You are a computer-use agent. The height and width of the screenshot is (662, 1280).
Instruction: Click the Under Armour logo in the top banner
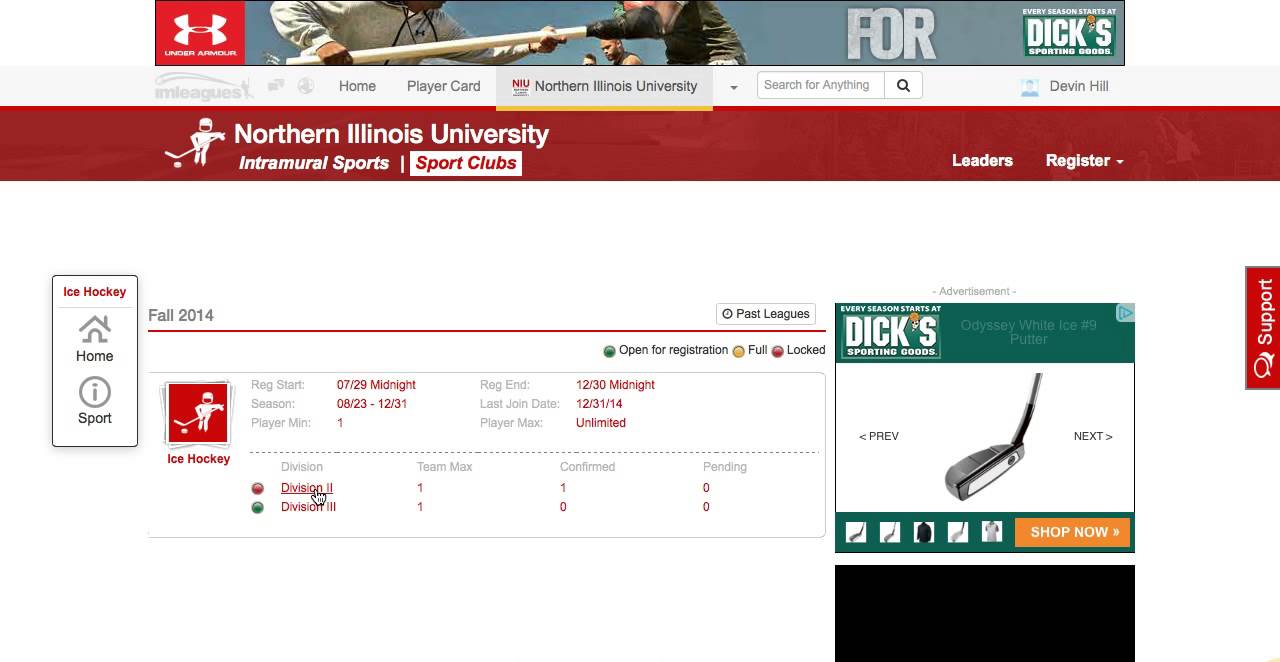200,33
